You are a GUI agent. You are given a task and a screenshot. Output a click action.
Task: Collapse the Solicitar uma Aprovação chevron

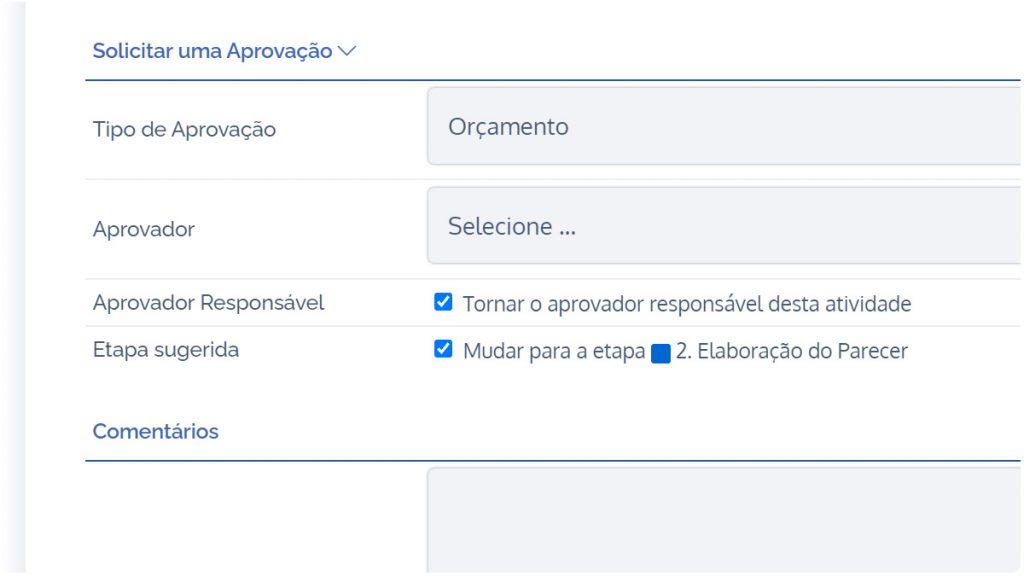[347, 51]
